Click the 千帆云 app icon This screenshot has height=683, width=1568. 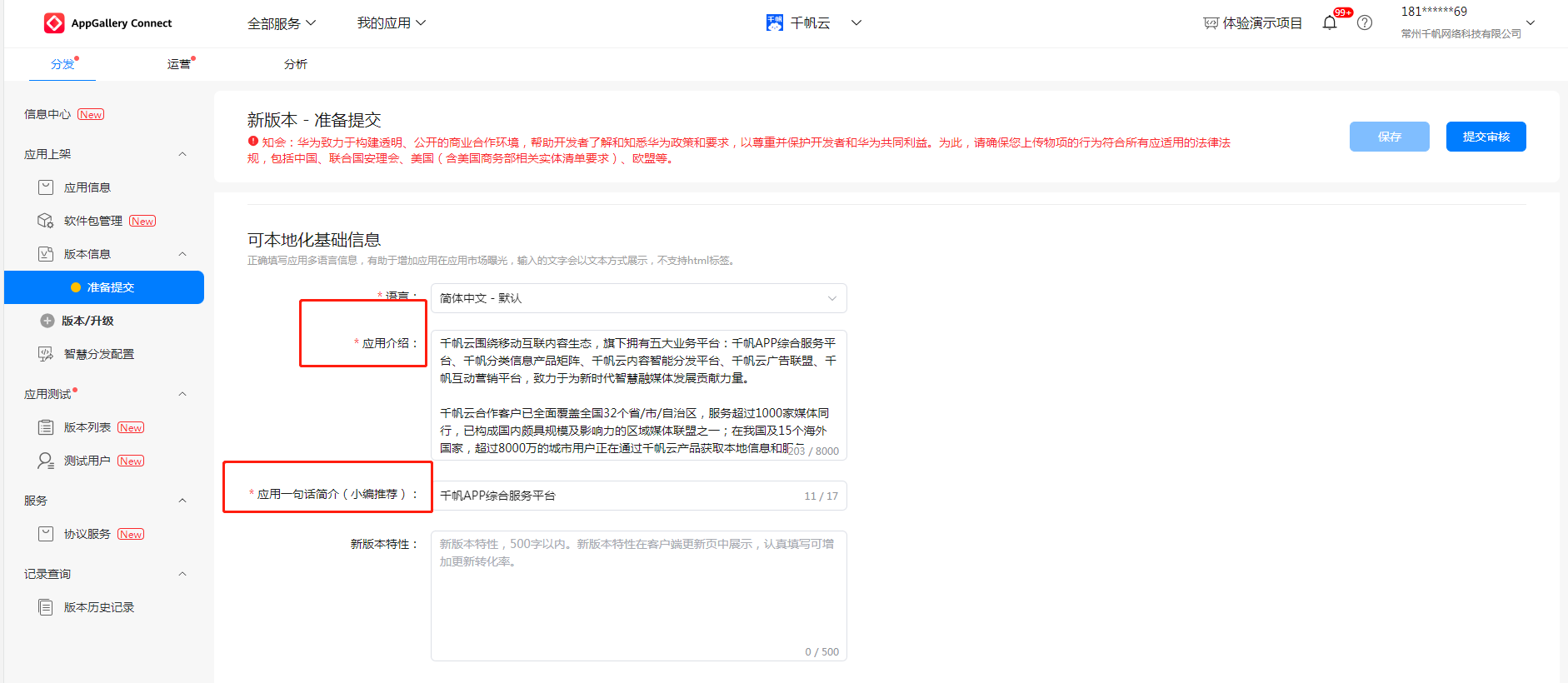pyautogui.click(x=775, y=23)
